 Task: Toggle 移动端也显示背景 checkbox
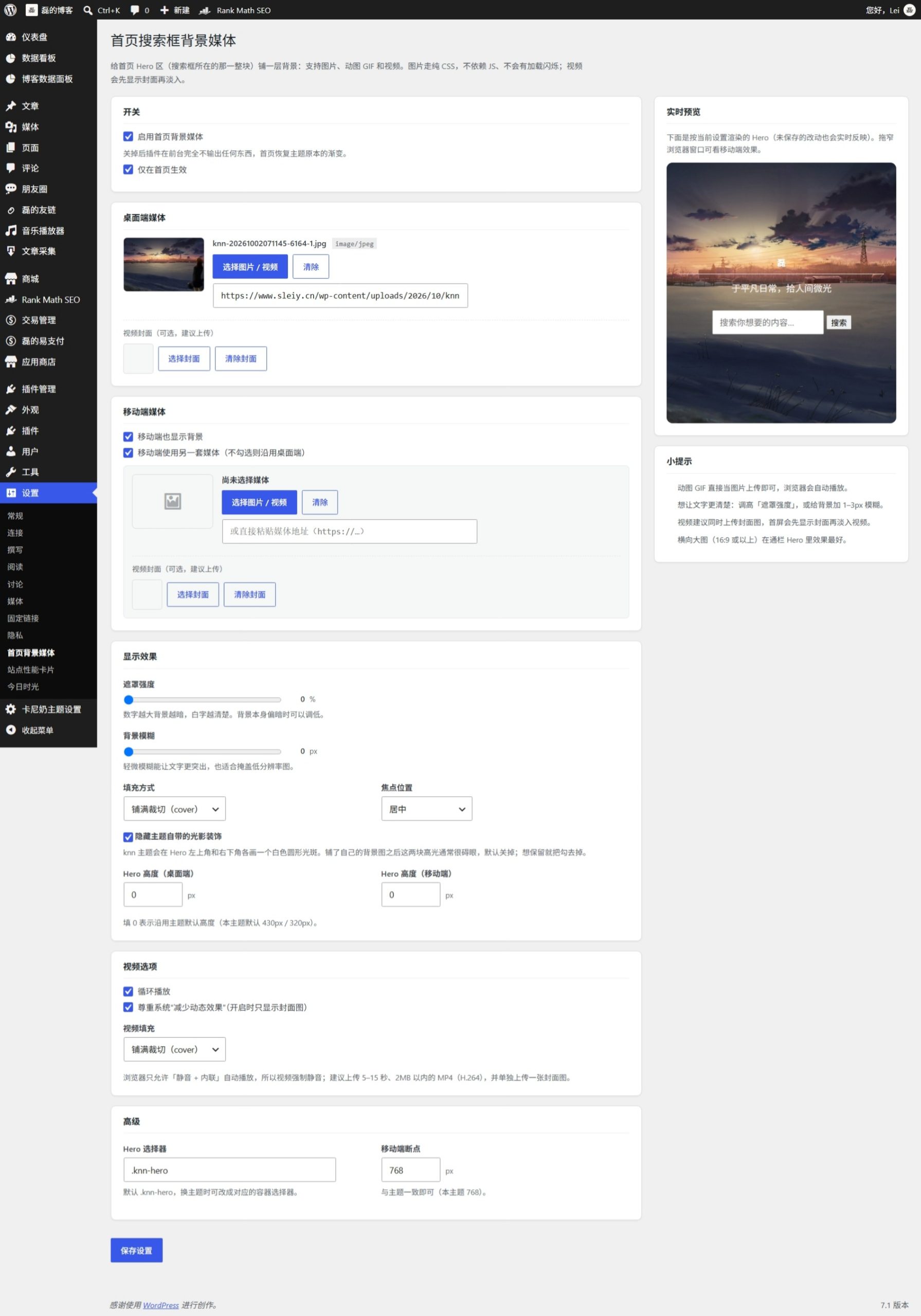point(128,437)
